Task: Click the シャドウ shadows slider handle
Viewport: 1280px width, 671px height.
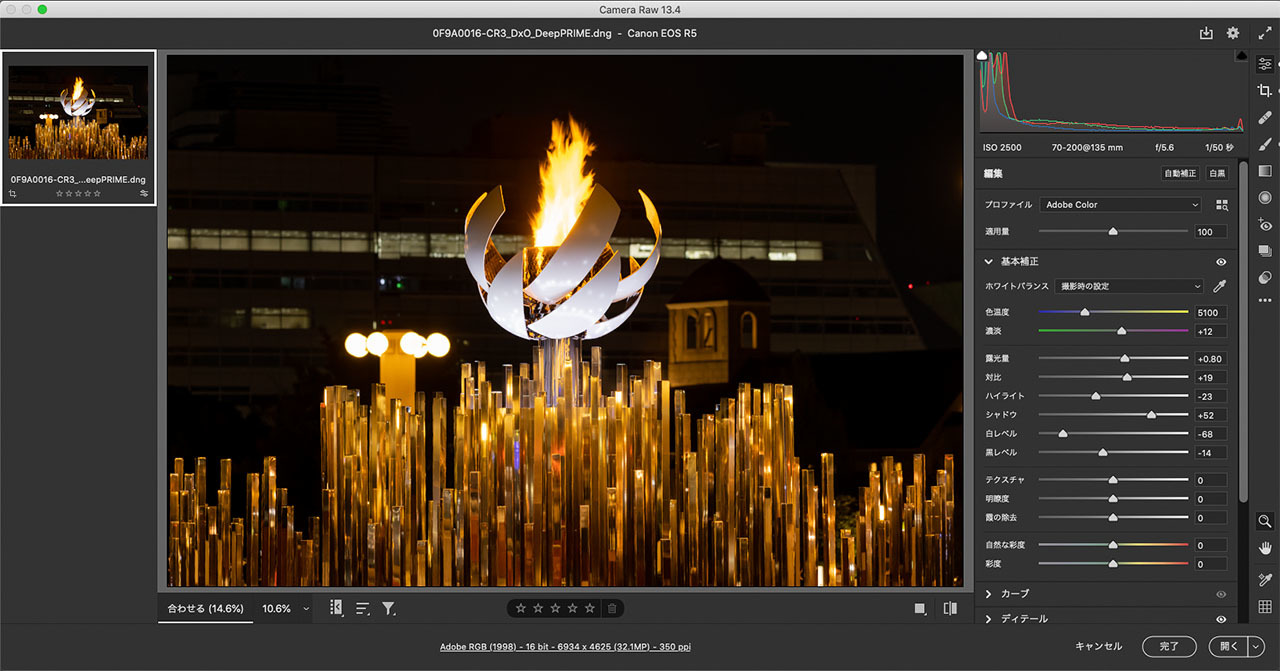Action: [1151, 415]
